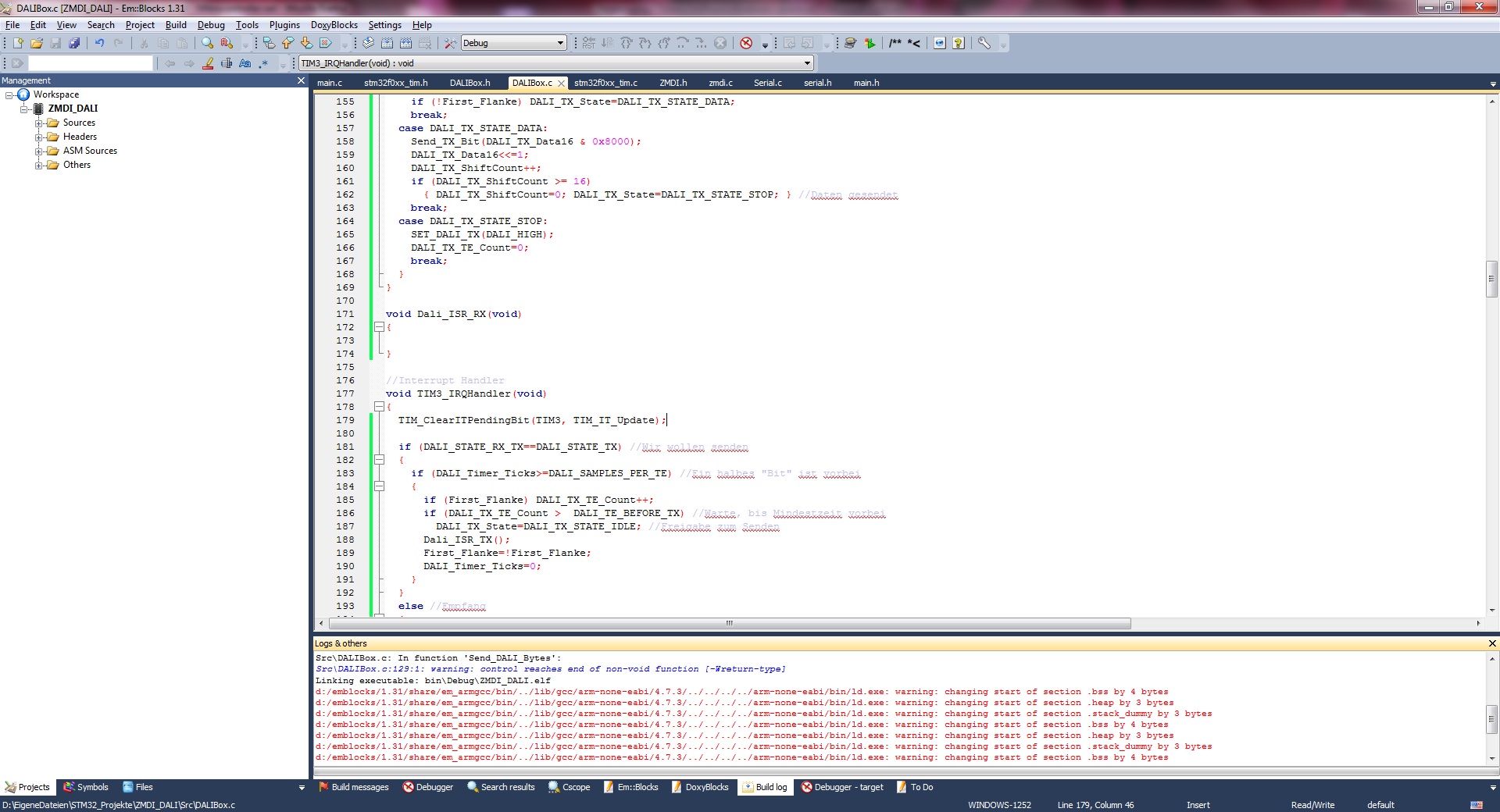This screenshot has width=1500, height=812.
Task: Toggle match case 'Aa' search option
Action: (x=245, y=63)
